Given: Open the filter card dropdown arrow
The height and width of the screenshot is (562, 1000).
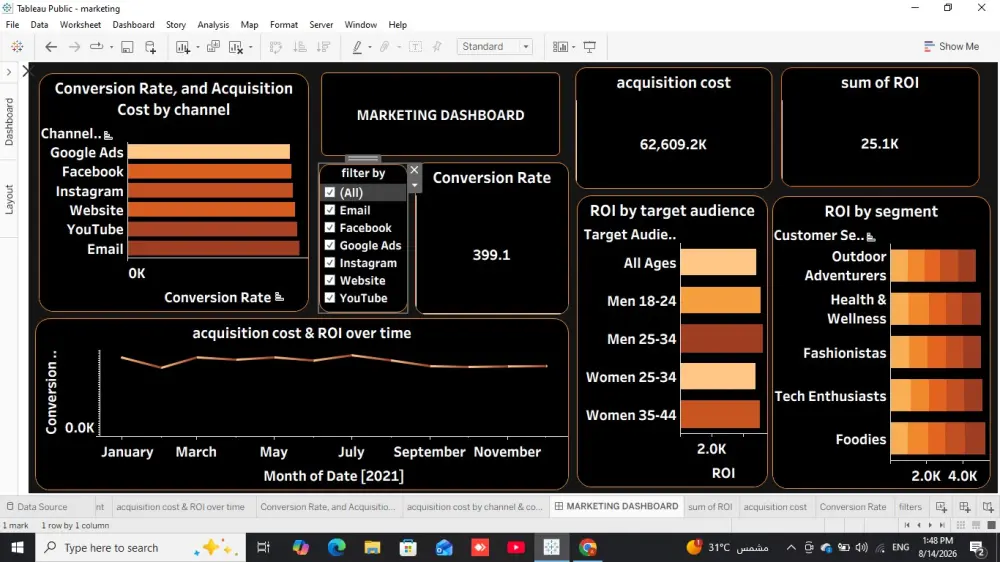Looking at the screenshot, I should coord(415,185).
